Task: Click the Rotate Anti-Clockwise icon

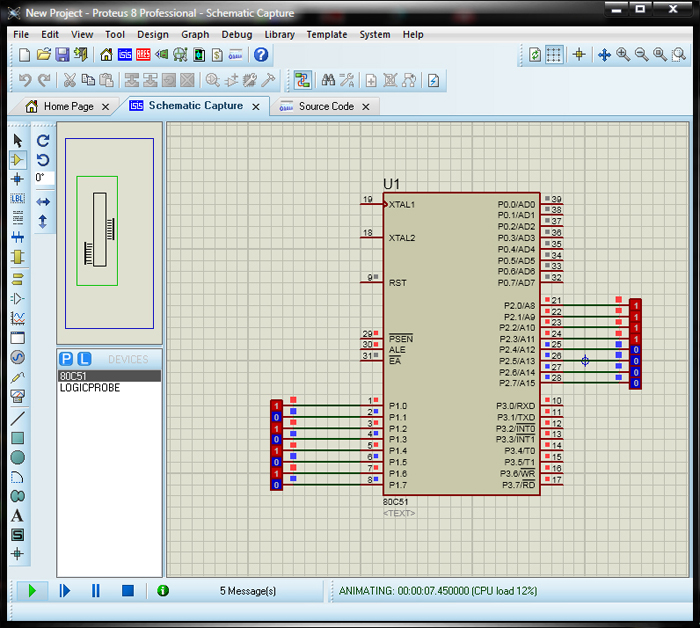Action: (x=43, y=160)
